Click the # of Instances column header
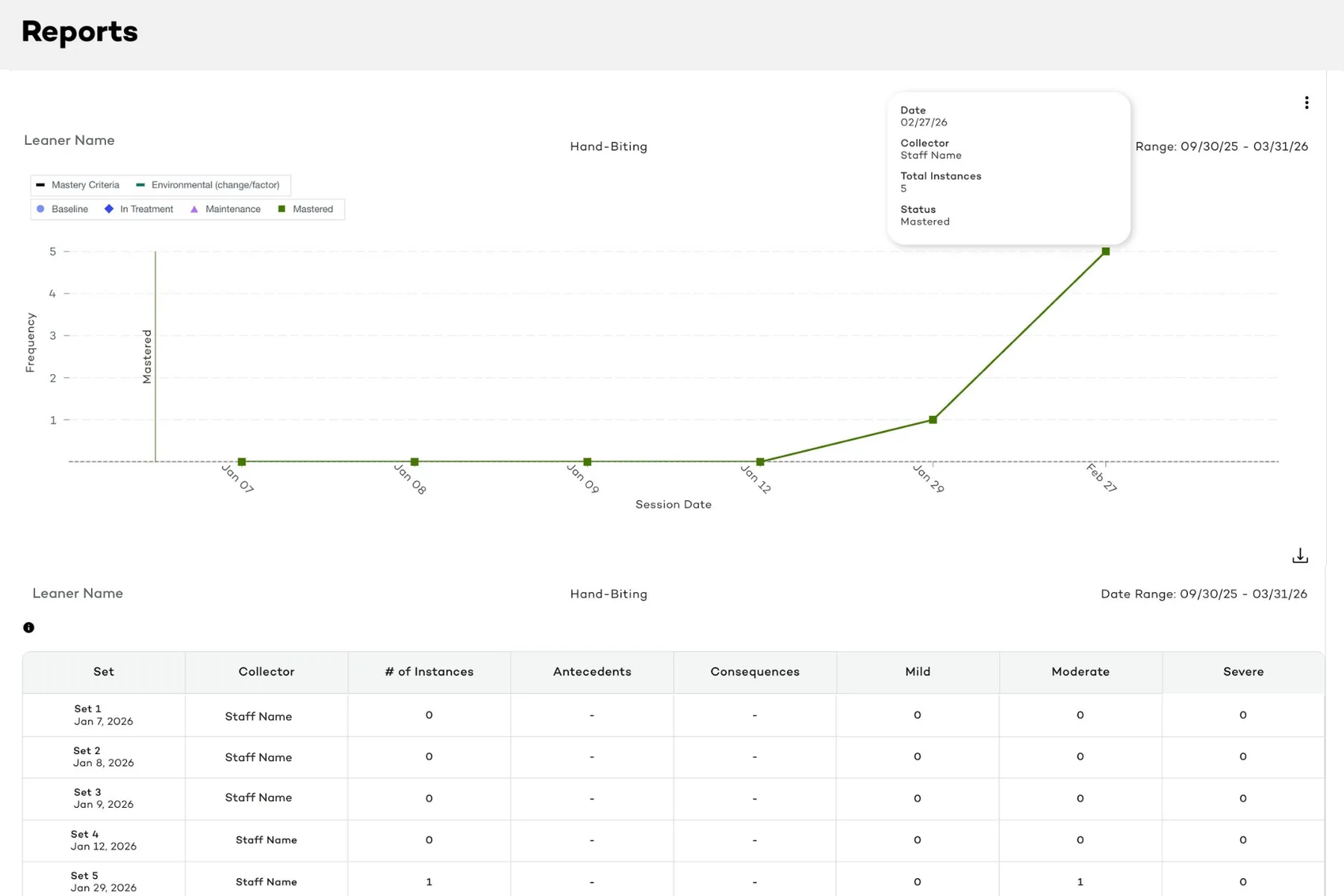Screen dimensions: 1344x896 click(429, 672)
